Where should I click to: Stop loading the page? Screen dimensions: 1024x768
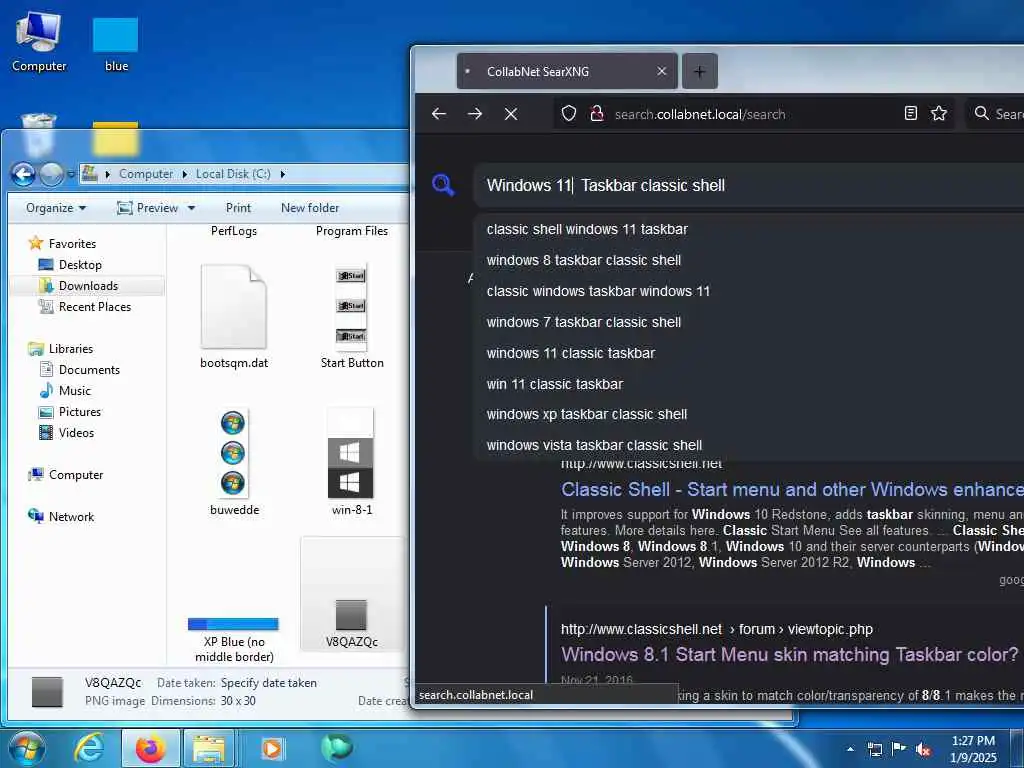(511, 114)
